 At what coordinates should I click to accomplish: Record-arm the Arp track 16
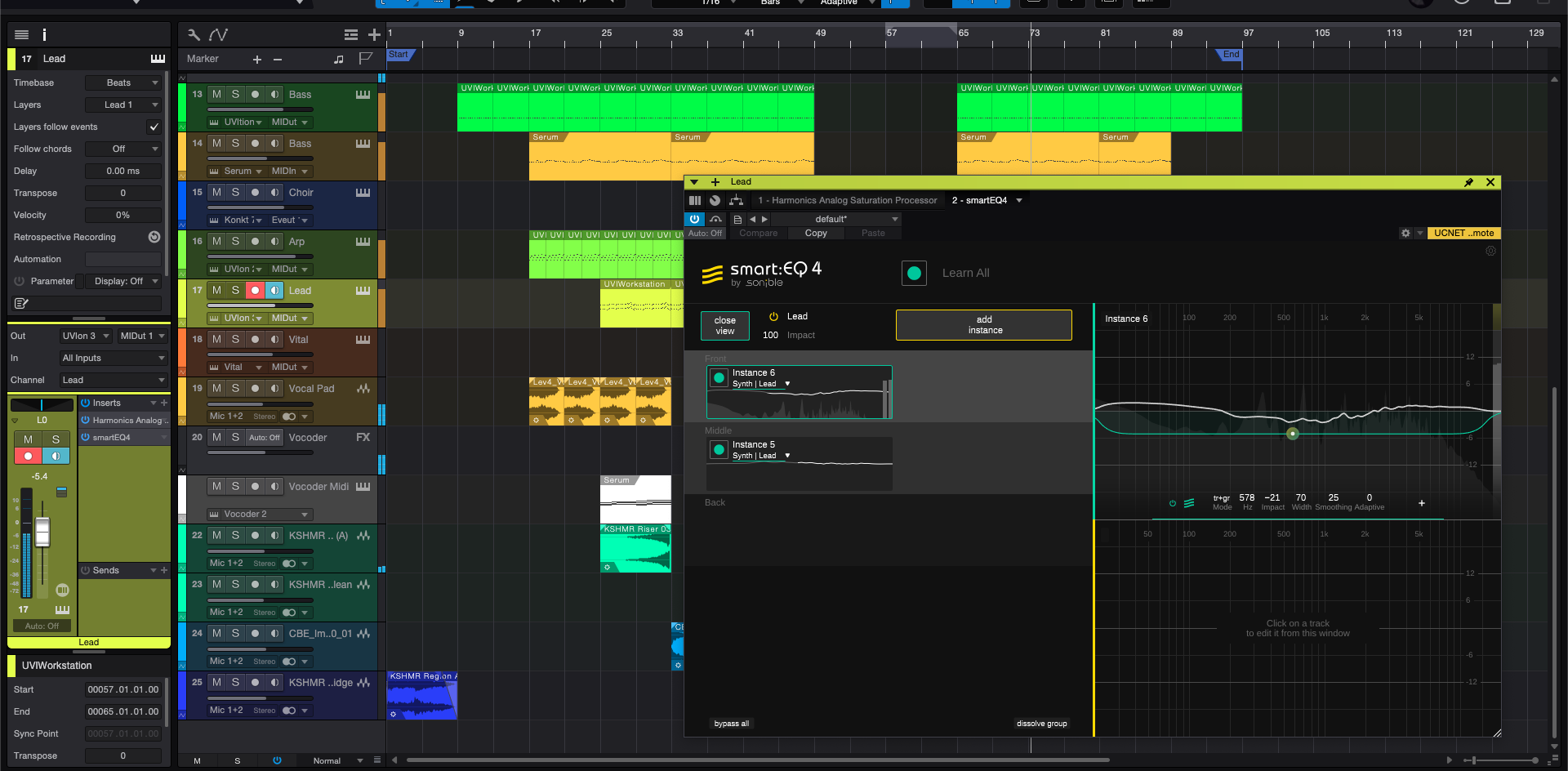(x=255, y=242)
